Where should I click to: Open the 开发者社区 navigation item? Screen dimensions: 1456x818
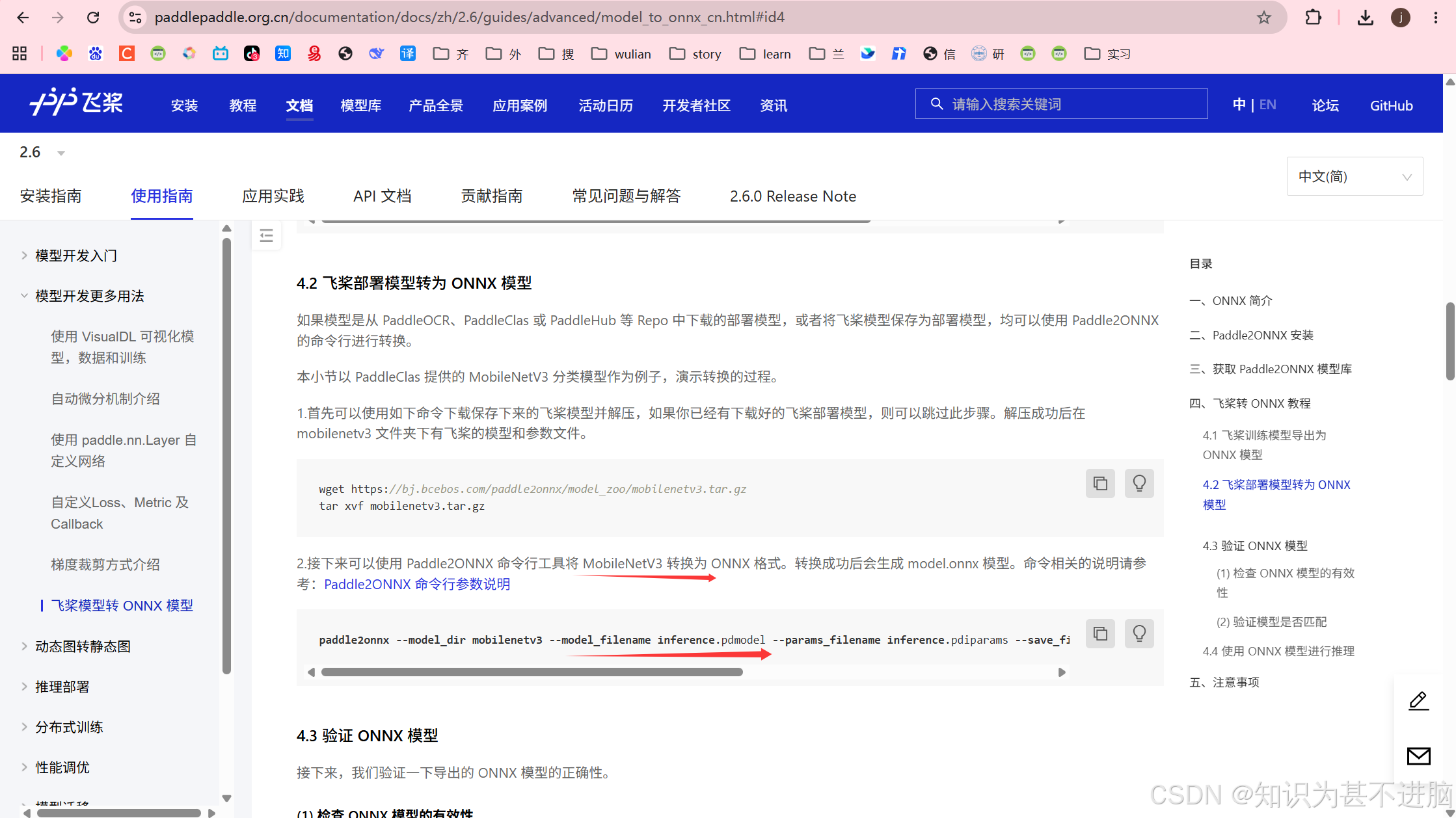(696, 105)
